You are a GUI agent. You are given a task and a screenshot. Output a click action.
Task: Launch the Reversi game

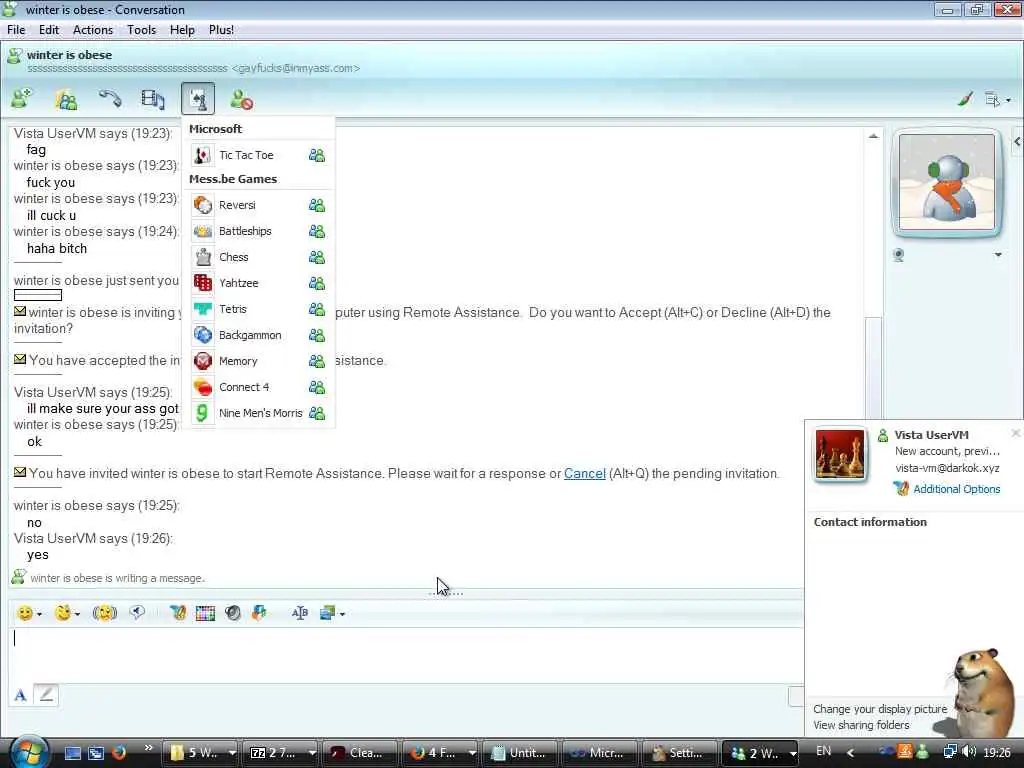tap(237, 205)
